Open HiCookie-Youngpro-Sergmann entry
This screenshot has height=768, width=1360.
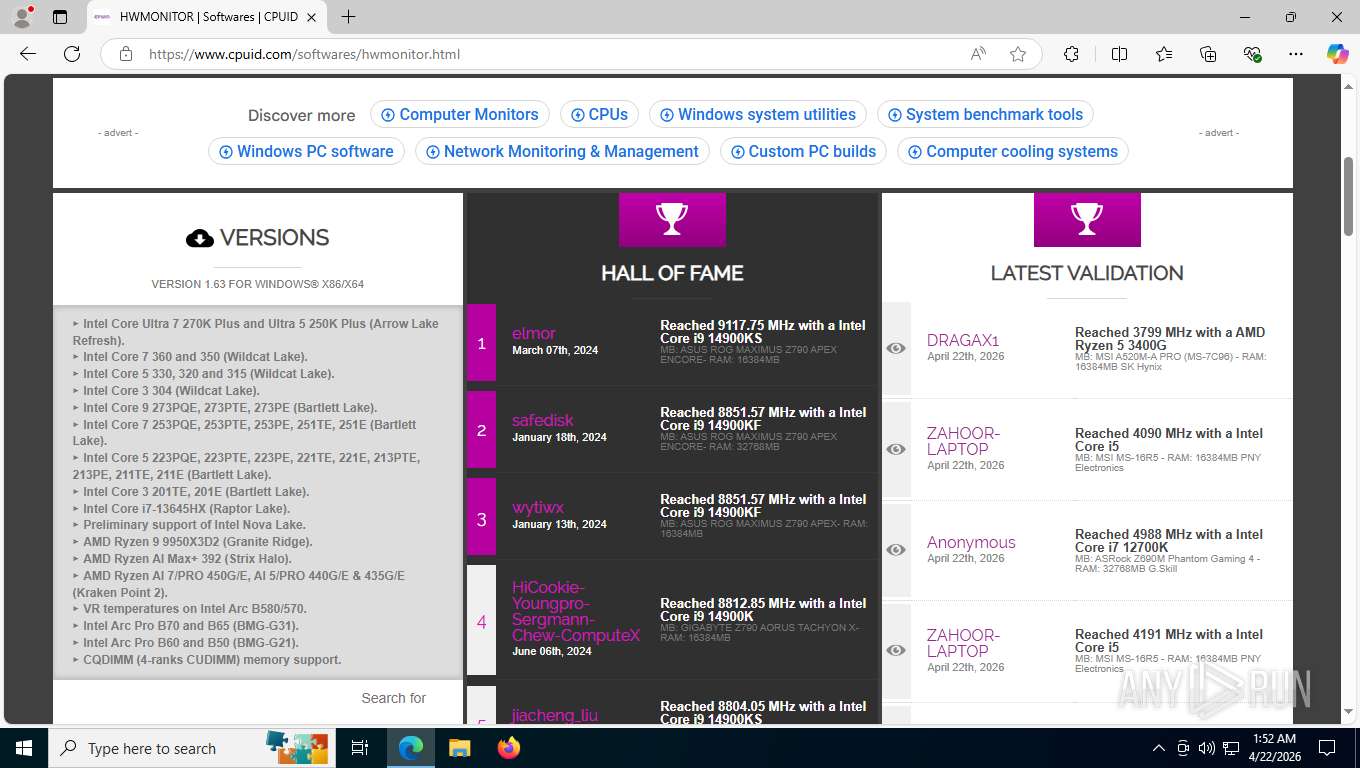pos(576,611)
